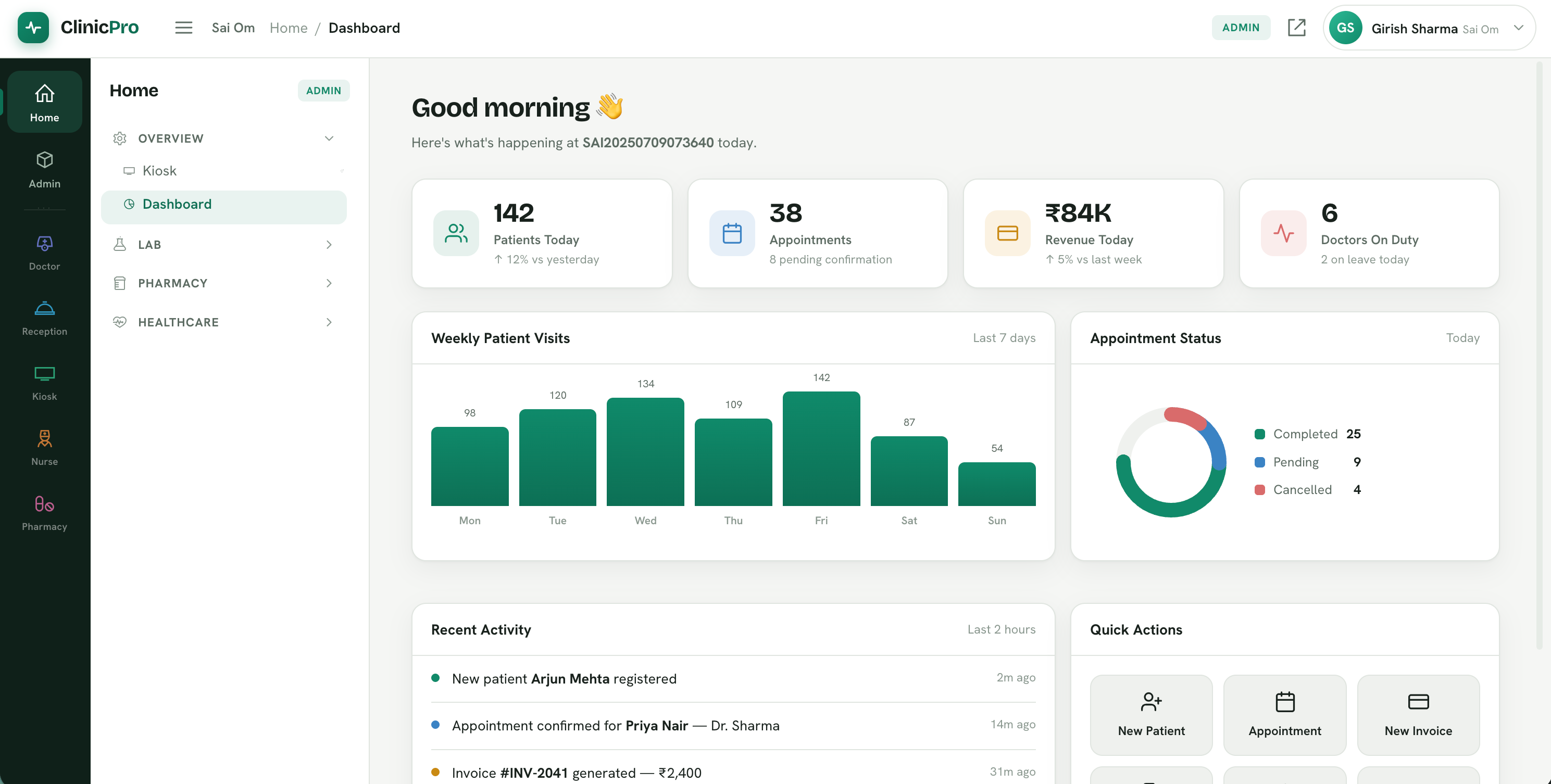Image resolution: width=1551 pixels, height=784 pixels.
Task: Open Reception section in dark sidebar
Action: [x=45, y=318]
